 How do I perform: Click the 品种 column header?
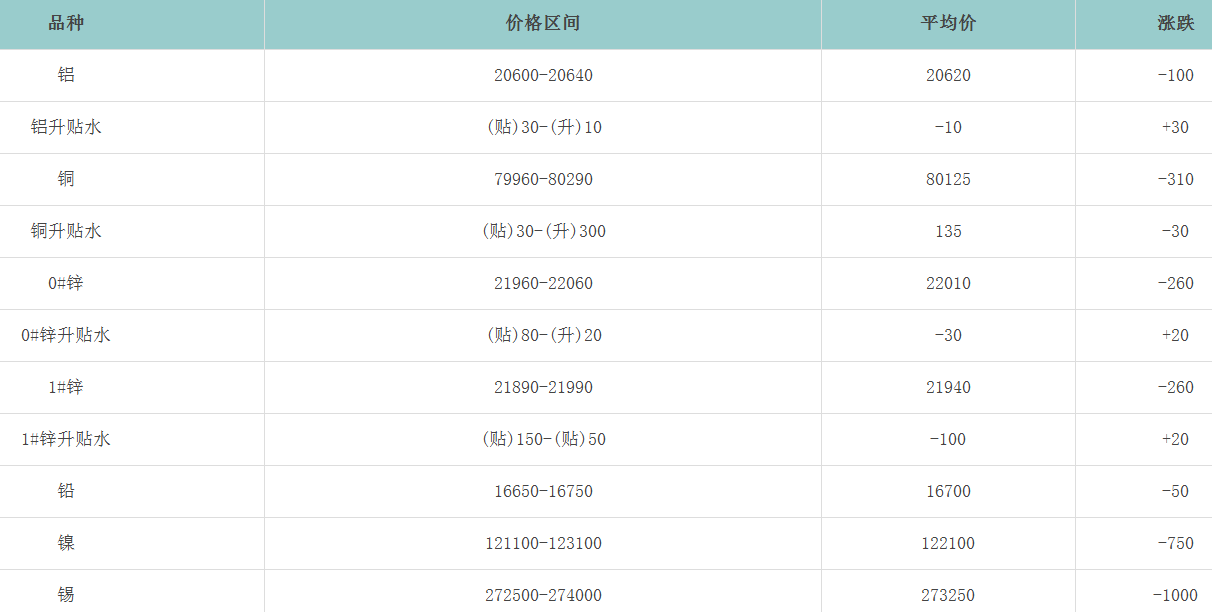(x=66, y=23)
